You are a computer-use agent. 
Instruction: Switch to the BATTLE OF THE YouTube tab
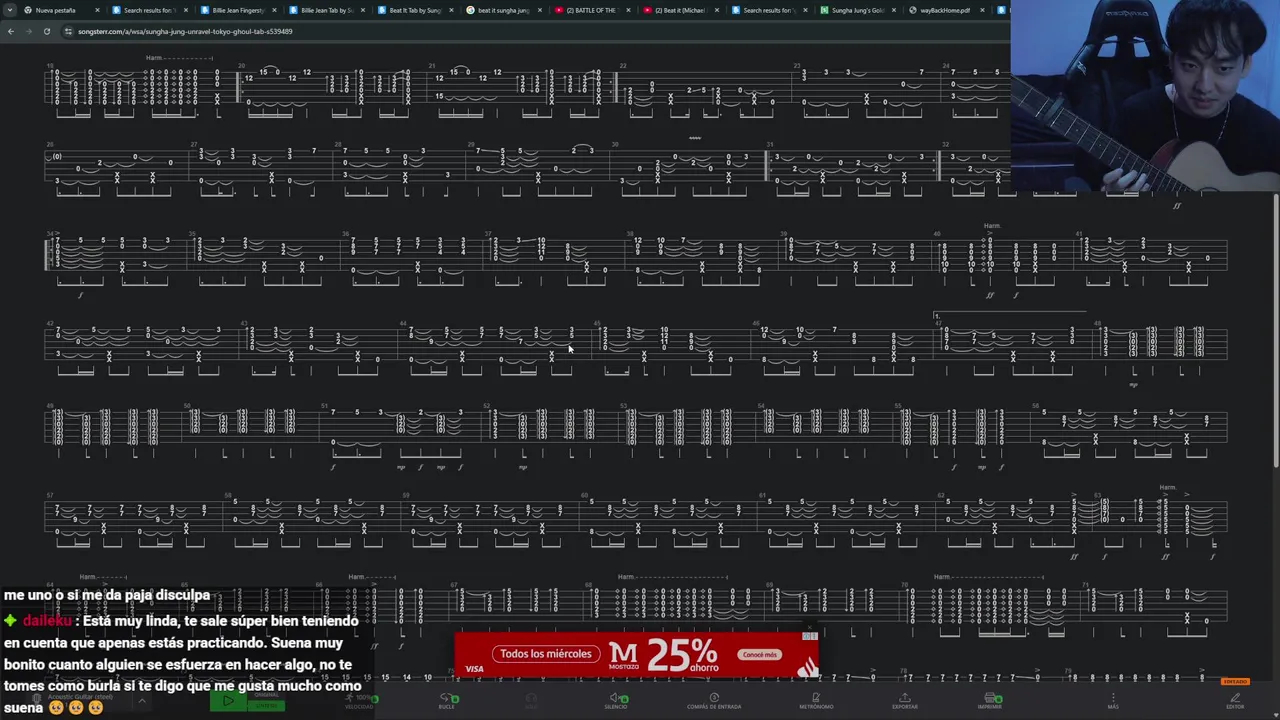click(x=591, y=10)
